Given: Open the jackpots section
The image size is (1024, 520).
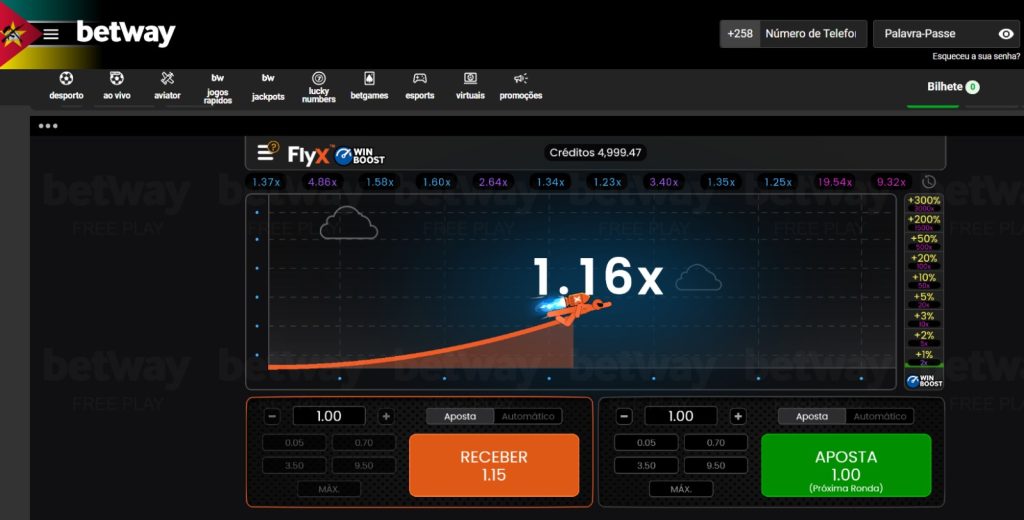Looking at the screenshot, I should point(268,87).
